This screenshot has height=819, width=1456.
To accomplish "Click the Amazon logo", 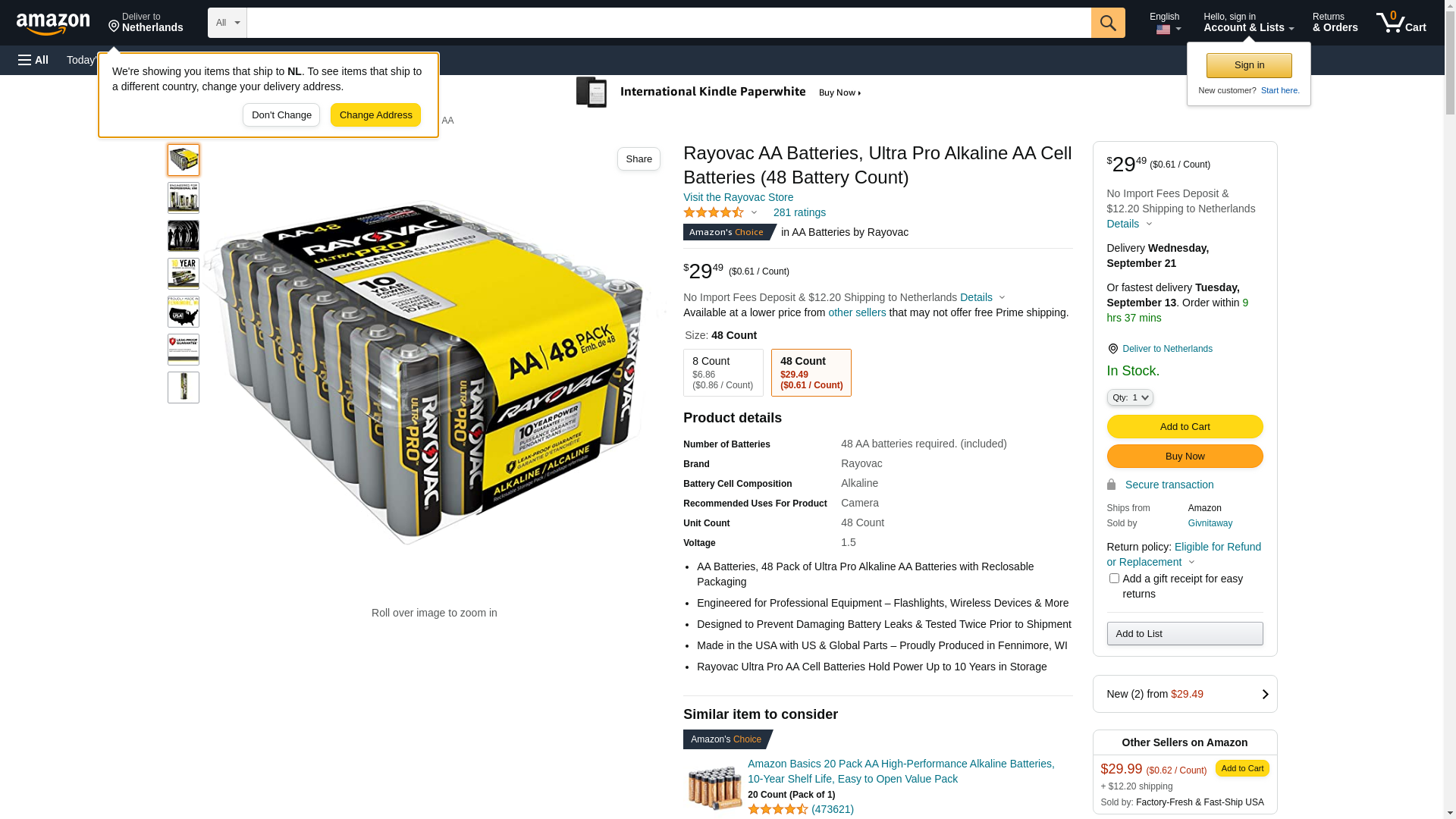I will 53,24.
